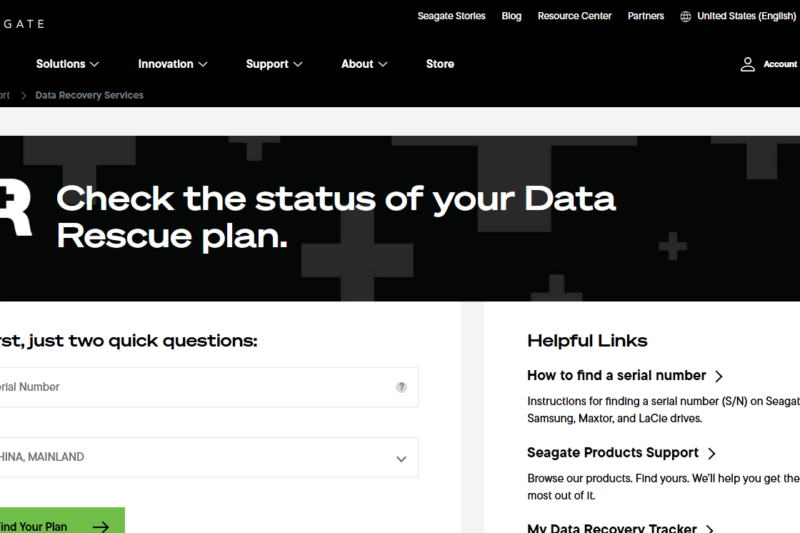Open the Store menu item
800x533 pixels.
pyautogui.click(x=440, y=64)
